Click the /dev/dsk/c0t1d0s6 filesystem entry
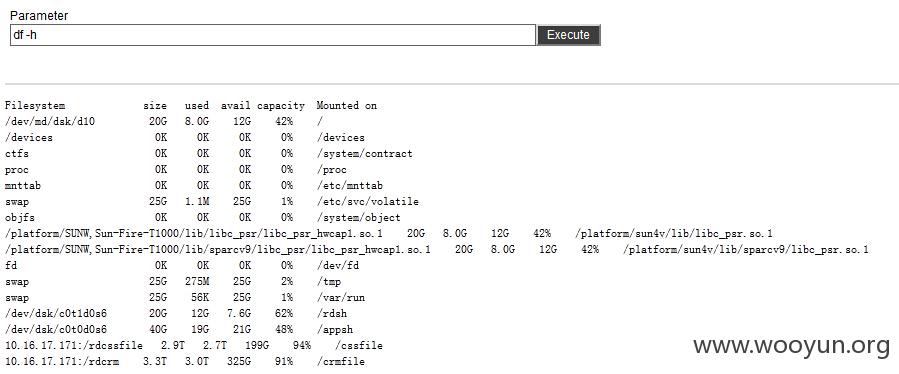 pos(56,314)
